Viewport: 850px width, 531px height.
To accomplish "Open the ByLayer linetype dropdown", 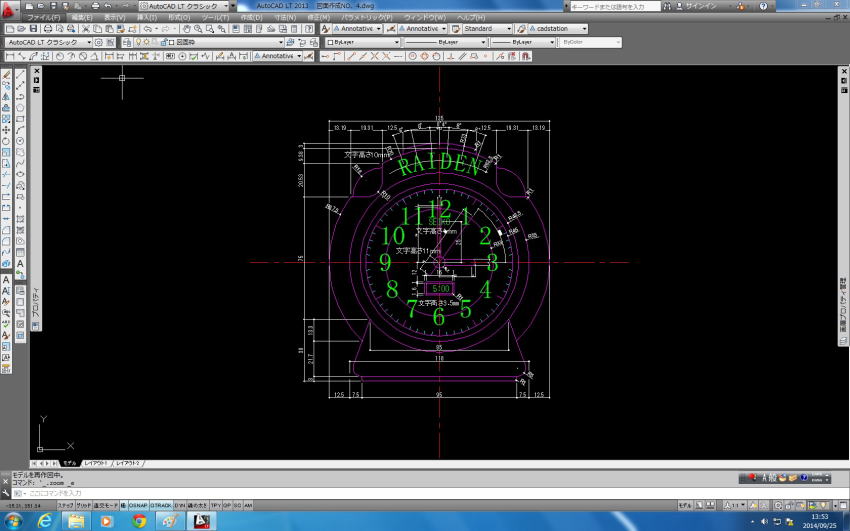I will [x=445, y=42].
